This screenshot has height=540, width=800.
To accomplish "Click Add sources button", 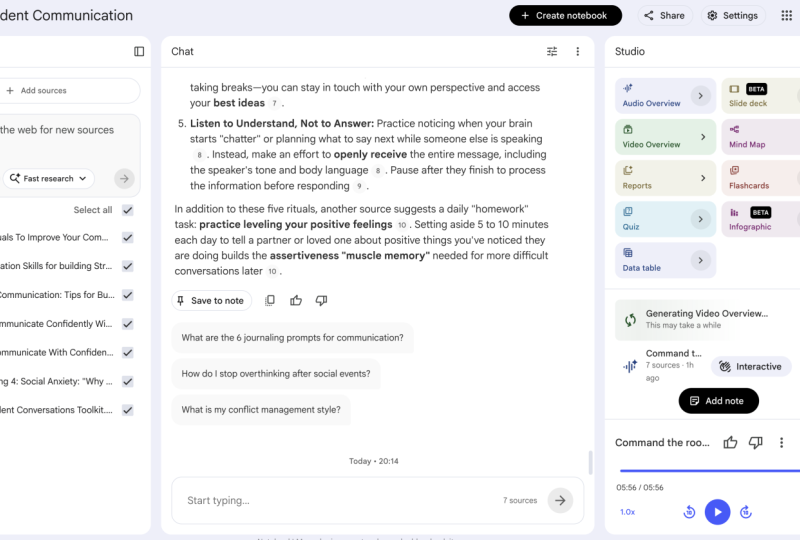I will point(69,90).
